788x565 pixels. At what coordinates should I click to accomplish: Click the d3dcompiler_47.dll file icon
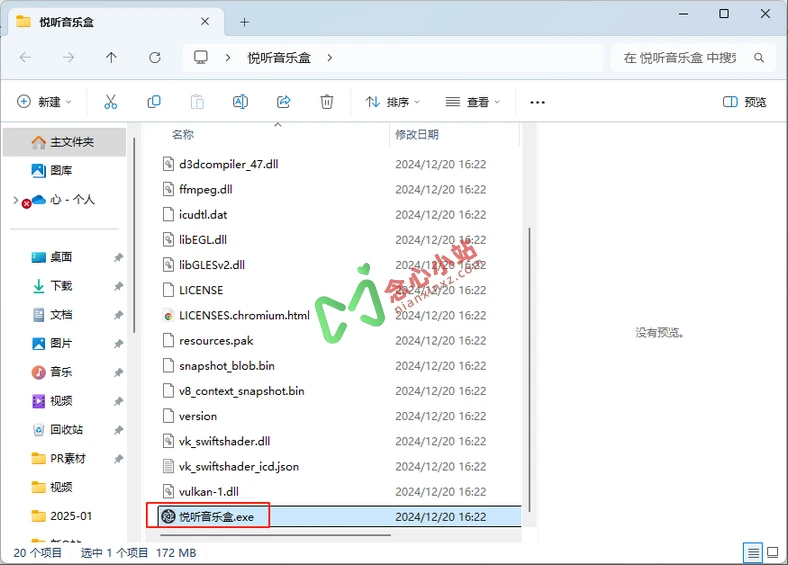(168, 164)
